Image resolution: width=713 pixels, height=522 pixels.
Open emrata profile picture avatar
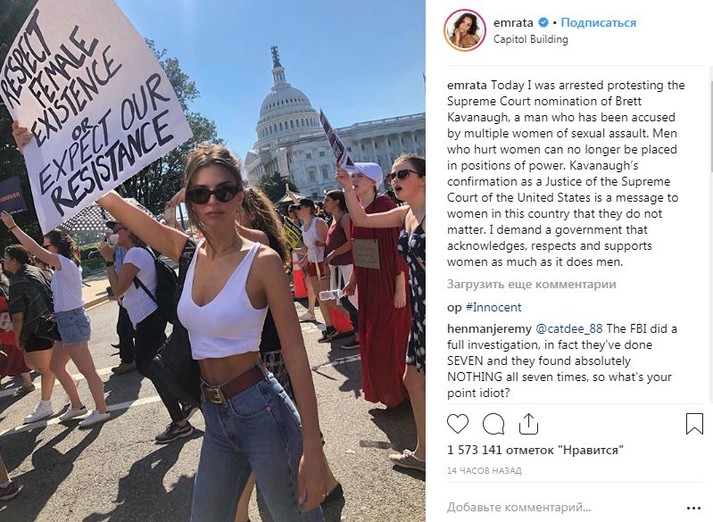[465, 30]
